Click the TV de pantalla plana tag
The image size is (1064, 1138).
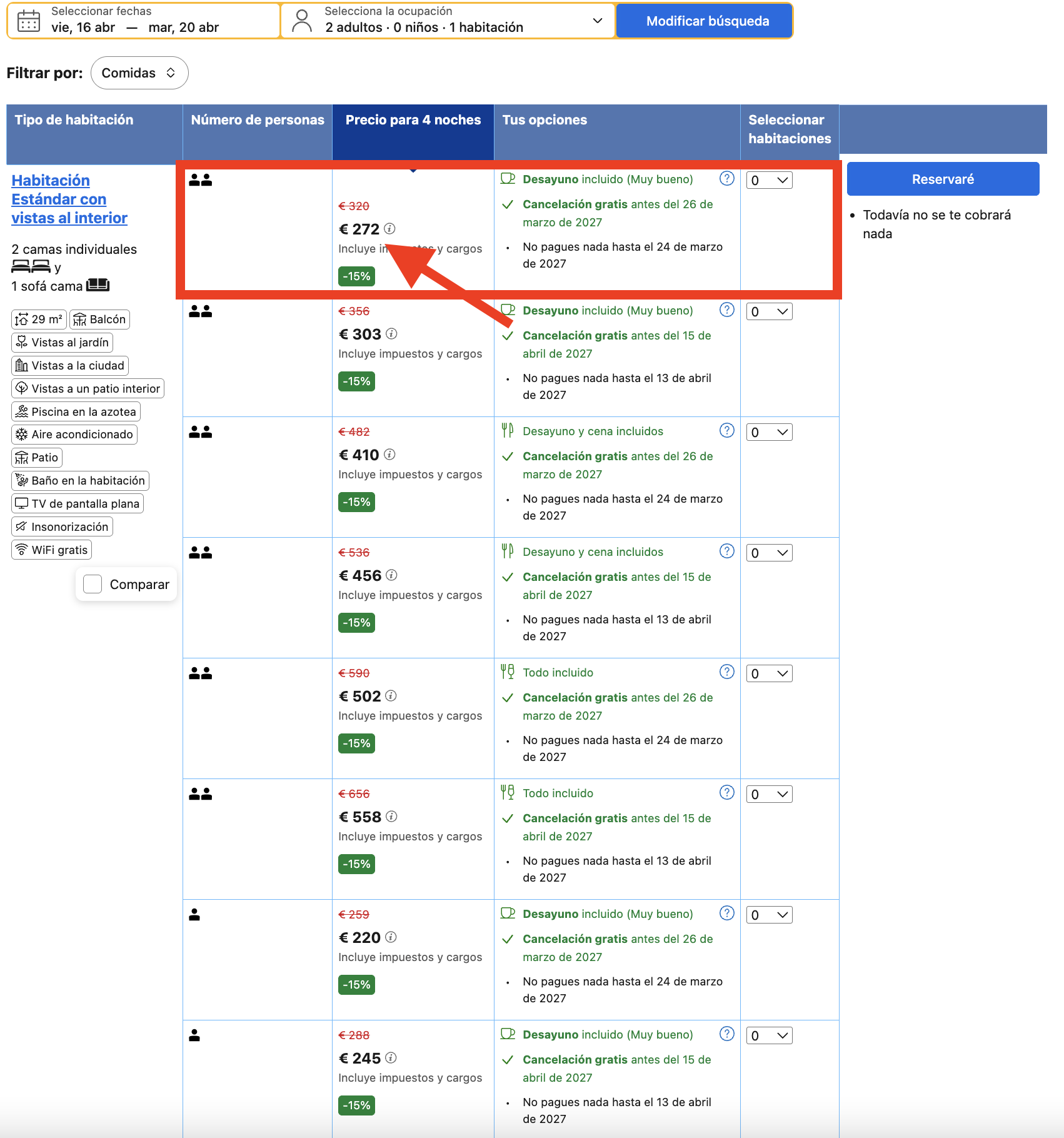pyautogui.click(x=78, y=504)
